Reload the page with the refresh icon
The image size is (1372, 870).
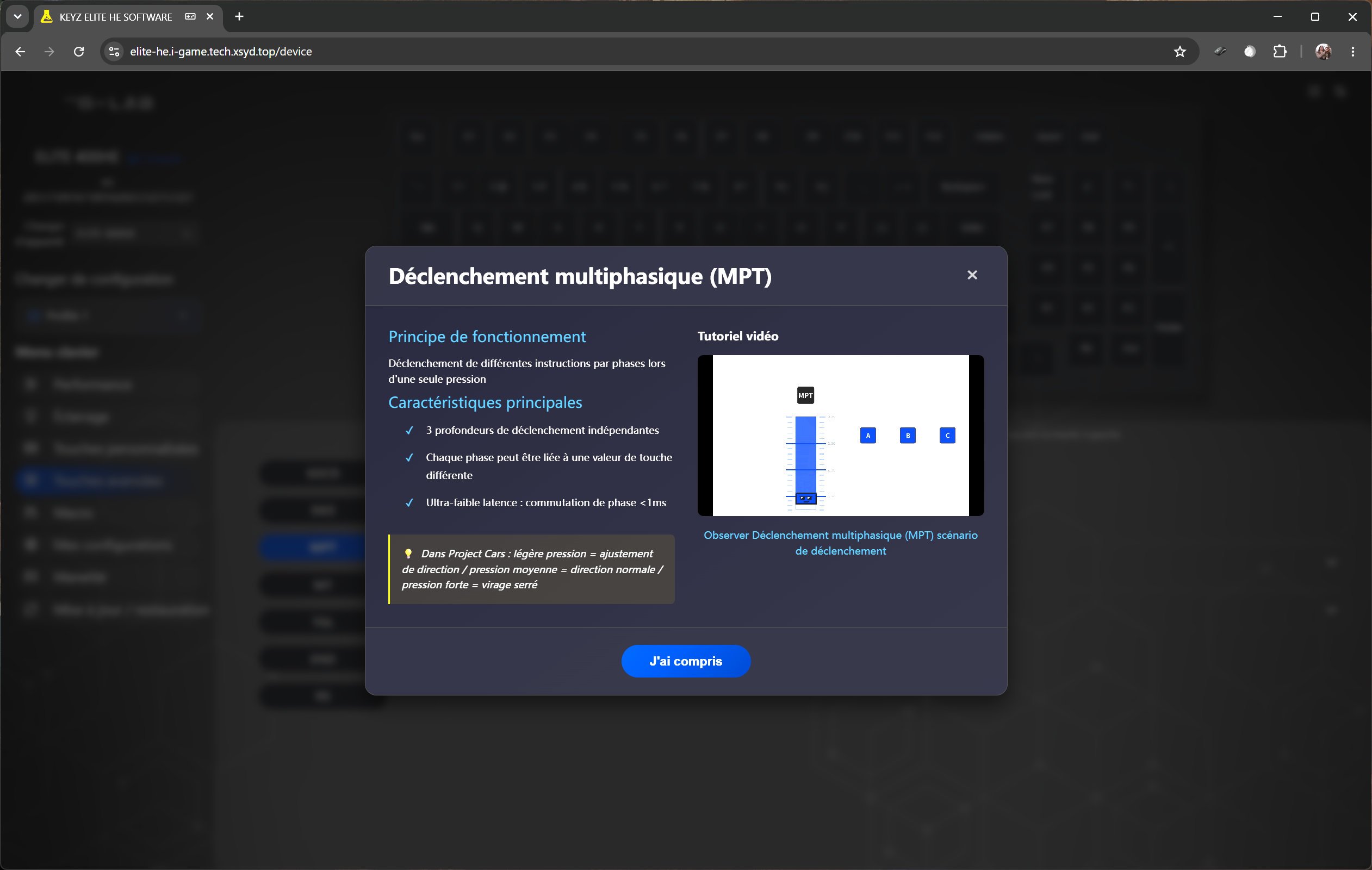79,52
